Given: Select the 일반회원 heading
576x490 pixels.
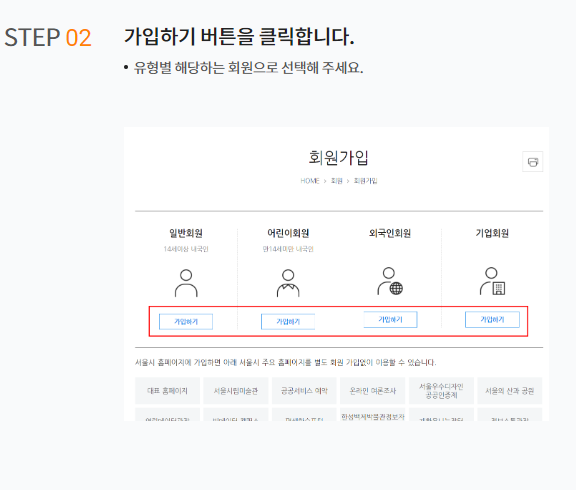Looking at the screenshot, I should (x=186, y=233).
